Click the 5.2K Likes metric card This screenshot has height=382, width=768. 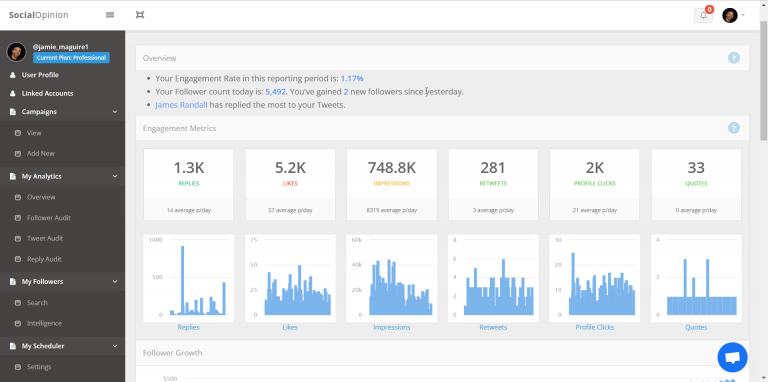pos(290,185)
